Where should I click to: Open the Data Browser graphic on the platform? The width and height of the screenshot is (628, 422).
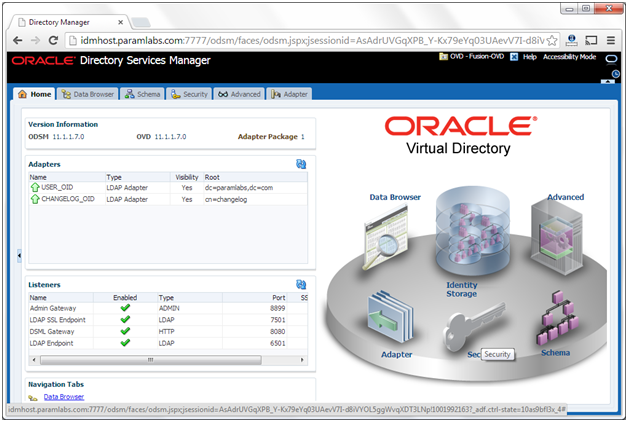pyautogui.click(x=386, y=238)
